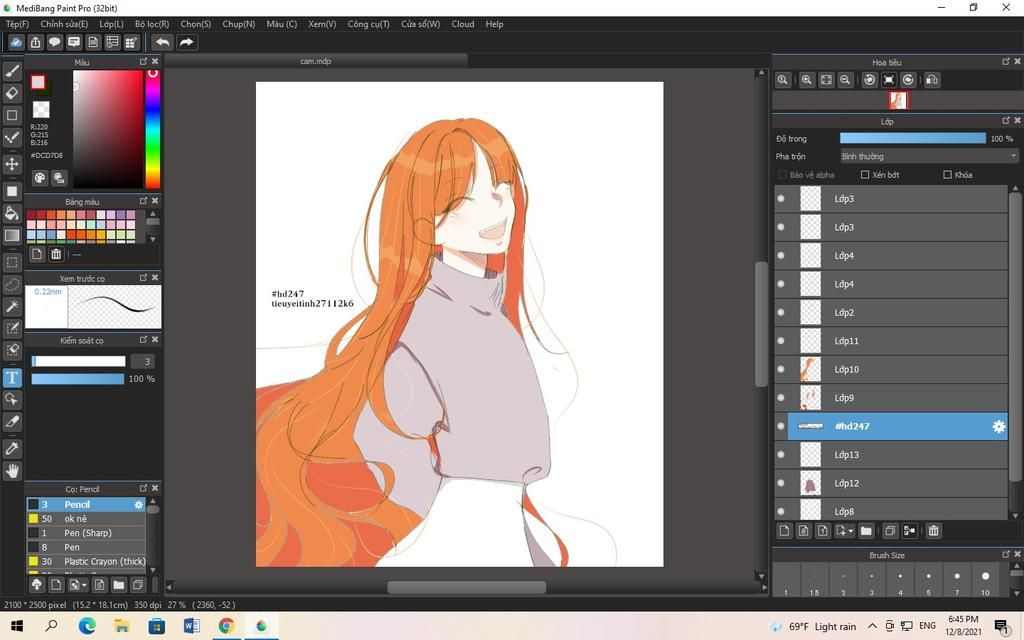
Task: Open Microsoft Word from the taskbar
Action: (x=191, y=626)
